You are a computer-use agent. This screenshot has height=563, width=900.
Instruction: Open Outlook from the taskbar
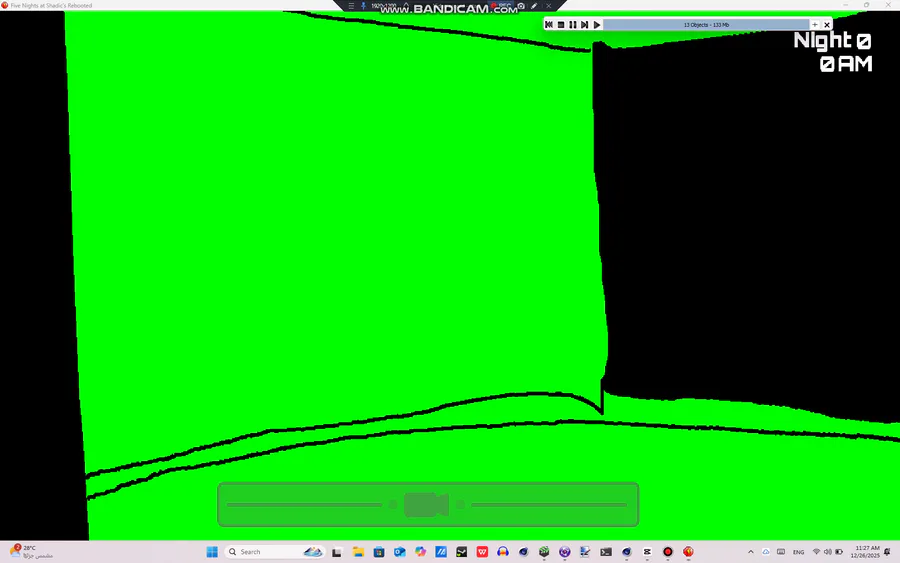(x=399, y=552)
